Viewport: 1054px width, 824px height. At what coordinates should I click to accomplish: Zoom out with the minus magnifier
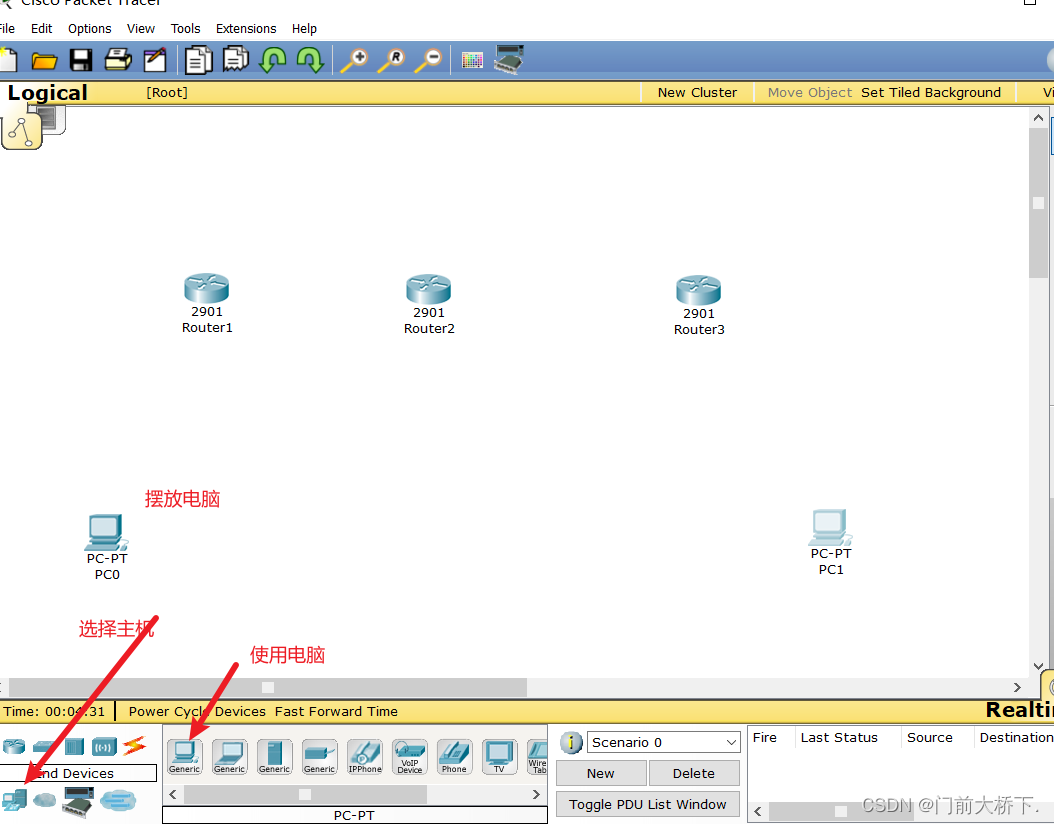428,60
